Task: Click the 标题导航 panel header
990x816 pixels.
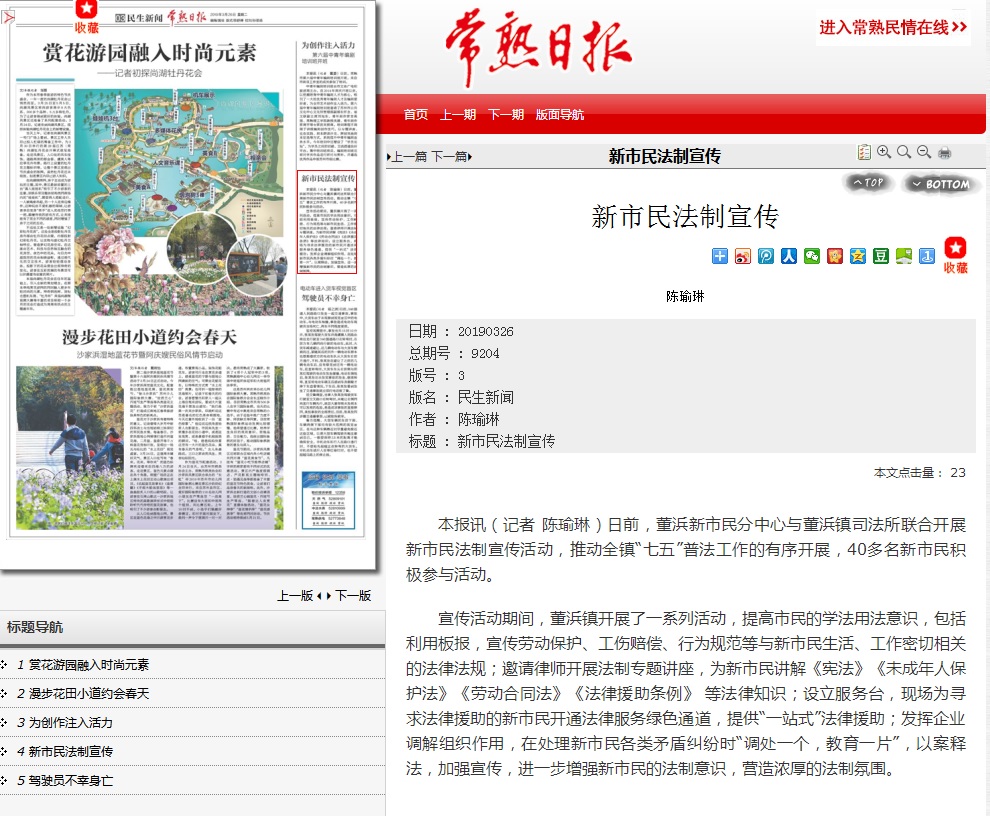Action: (193, 628)
